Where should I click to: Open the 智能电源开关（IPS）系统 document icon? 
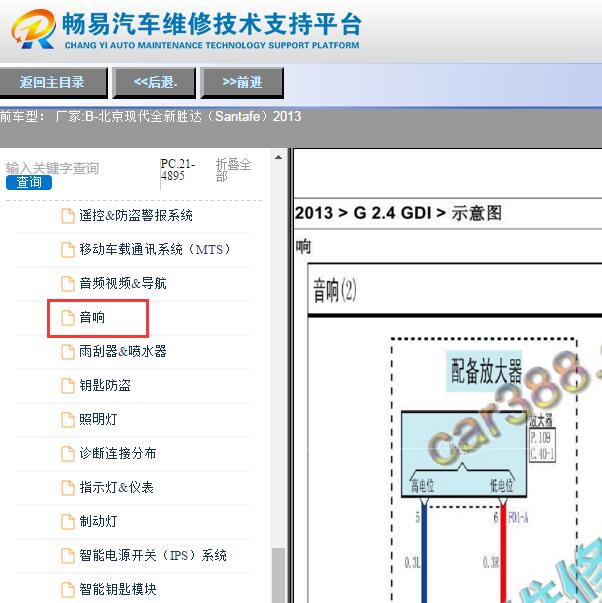(x=68, y=555)
